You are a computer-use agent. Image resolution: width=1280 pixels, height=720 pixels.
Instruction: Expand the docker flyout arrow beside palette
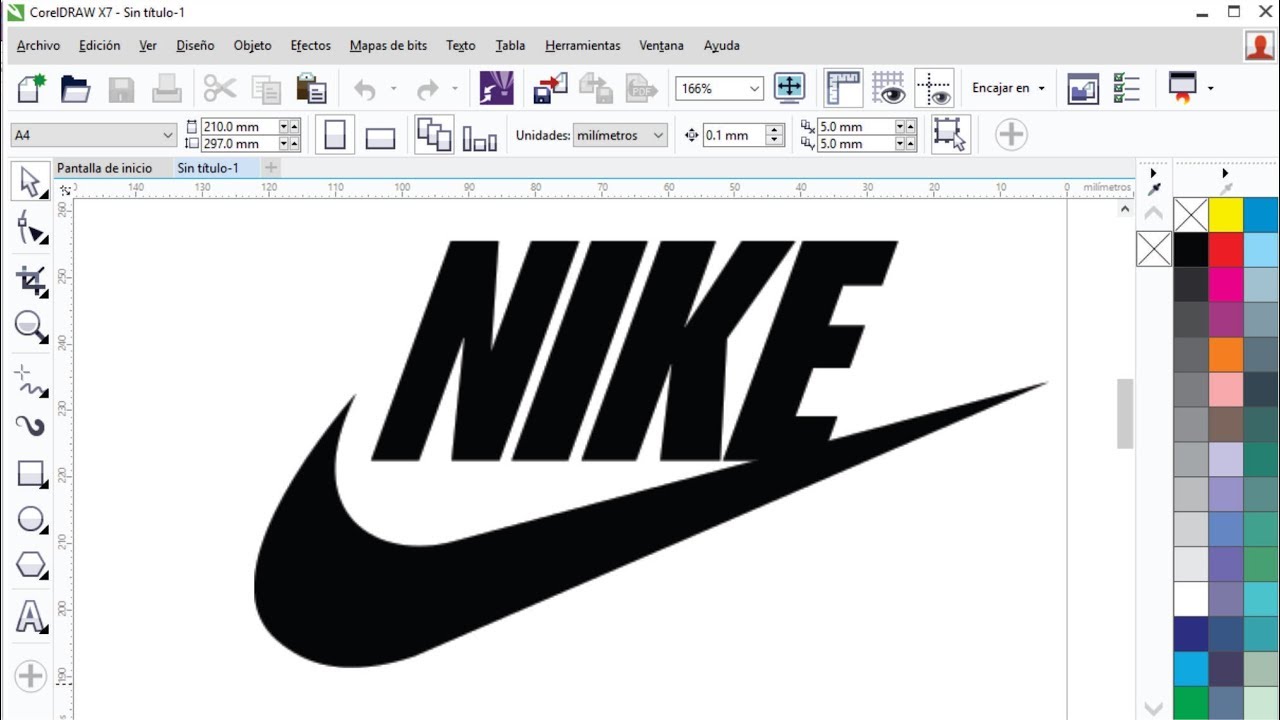point(1153,173)
